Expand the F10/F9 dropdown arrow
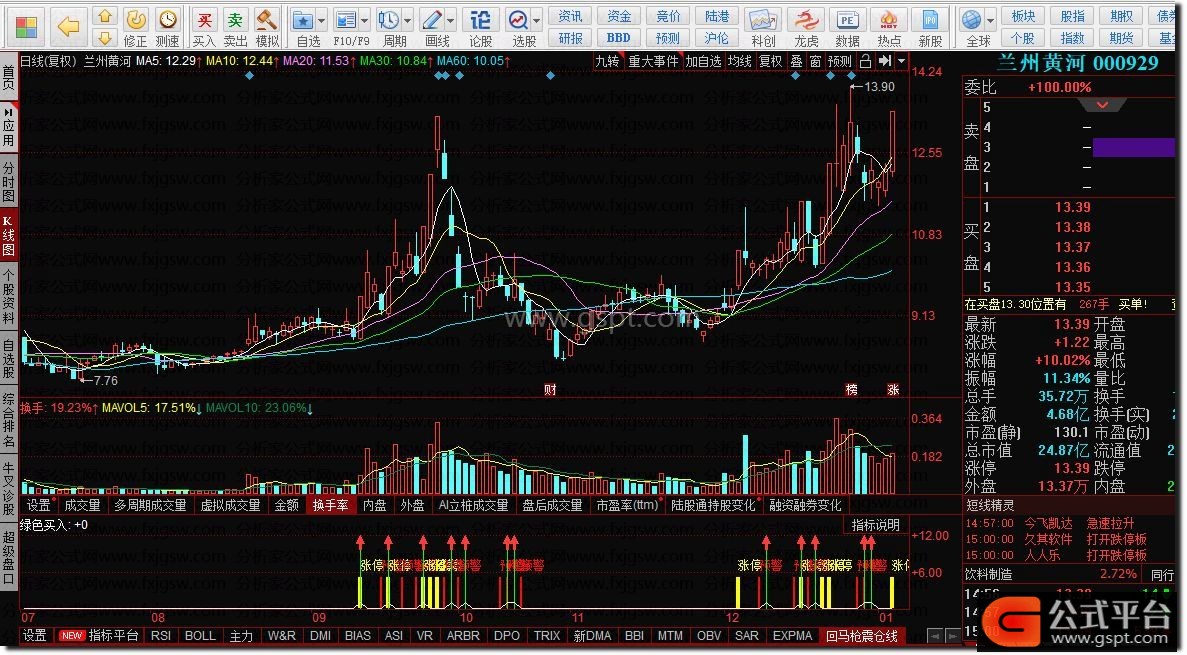 pos(365,20)
